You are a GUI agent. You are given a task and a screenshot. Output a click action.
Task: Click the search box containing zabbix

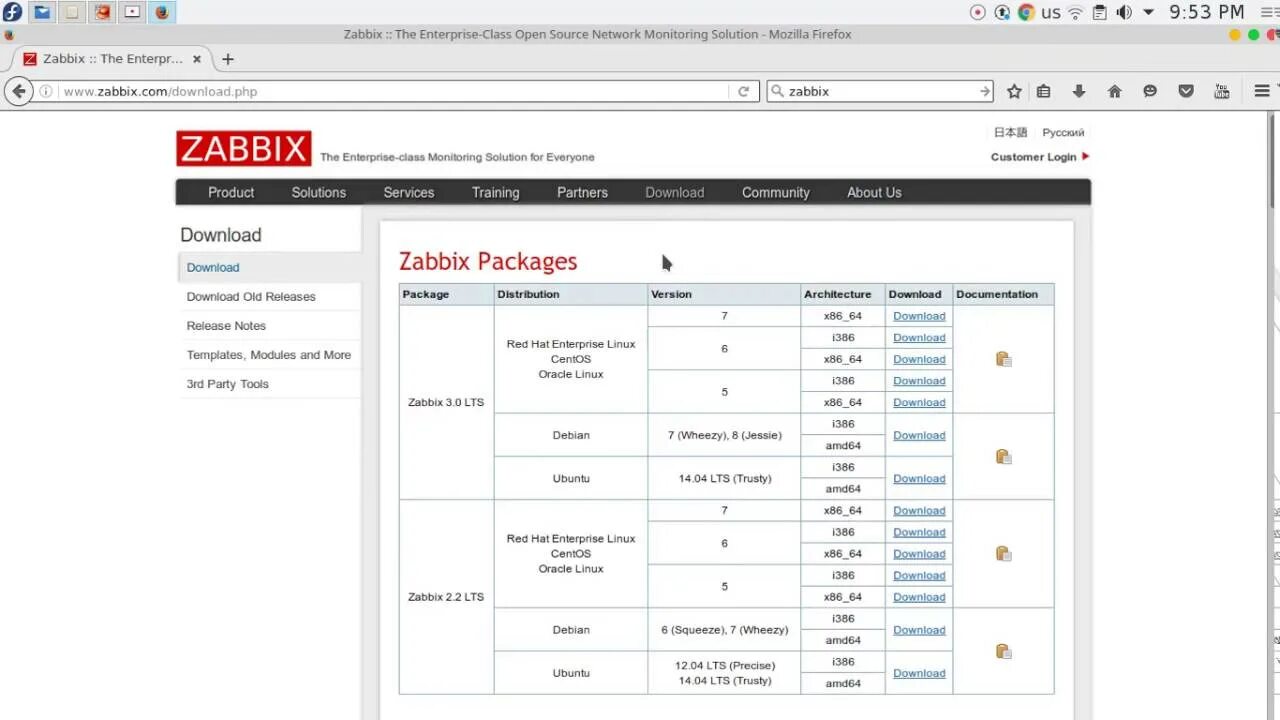(880, 91)
